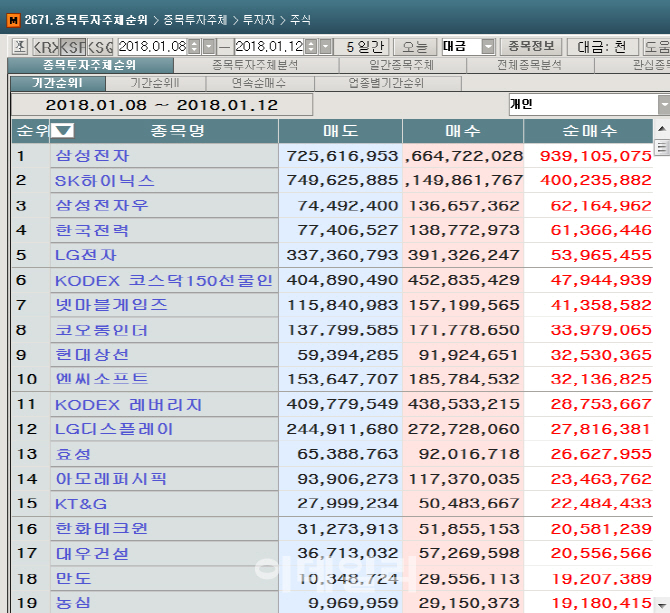Click the 도움 help button
The height and width of the screenshot is (613, 670).
point(656,47)
